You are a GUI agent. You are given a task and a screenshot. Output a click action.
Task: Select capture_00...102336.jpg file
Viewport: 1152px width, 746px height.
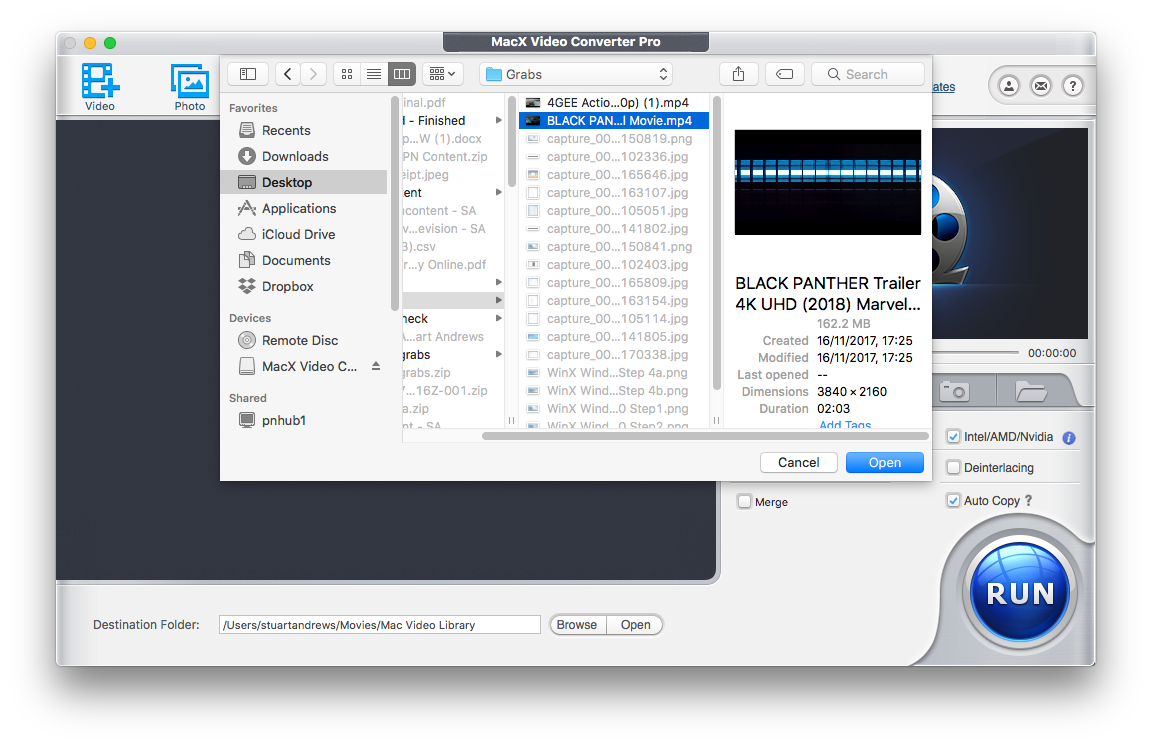[614, 157]
